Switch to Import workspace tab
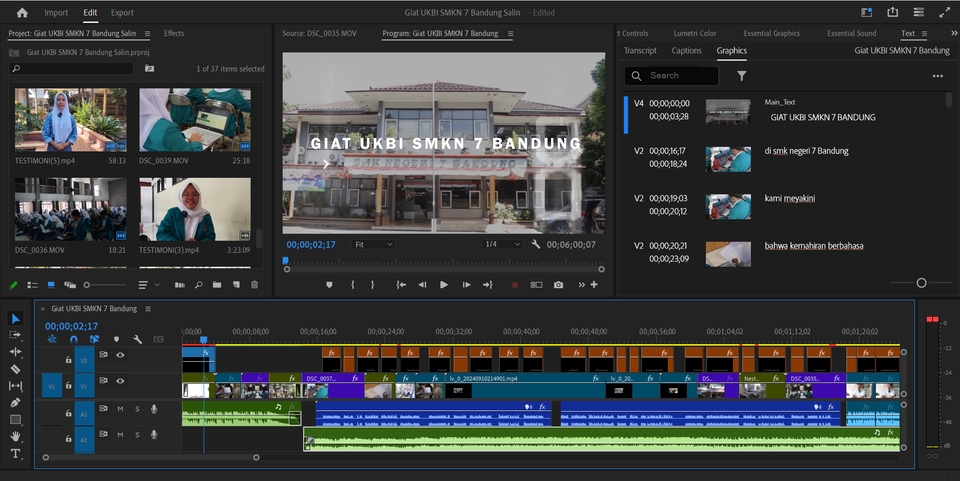The height and width of the screenshot is (481, 960). tap(56, 12)
